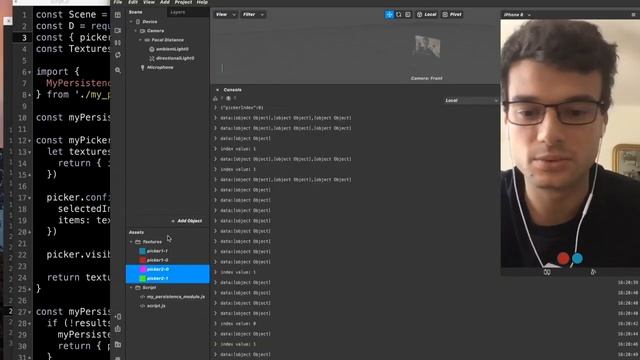
Task: Click the green picker2-1 texture thumbnail
Action: pos(142,278)
